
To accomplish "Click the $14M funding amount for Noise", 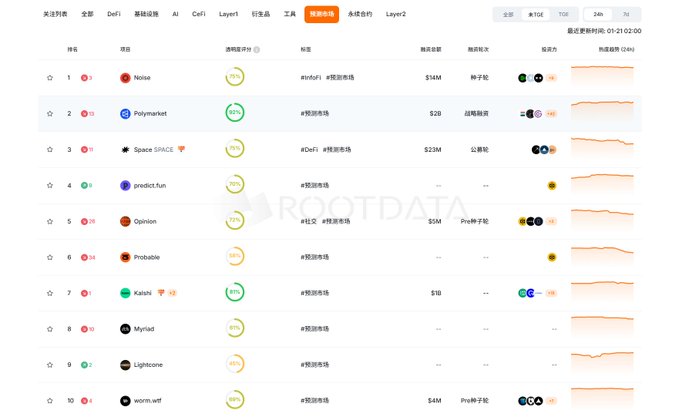I will point(433,78).
